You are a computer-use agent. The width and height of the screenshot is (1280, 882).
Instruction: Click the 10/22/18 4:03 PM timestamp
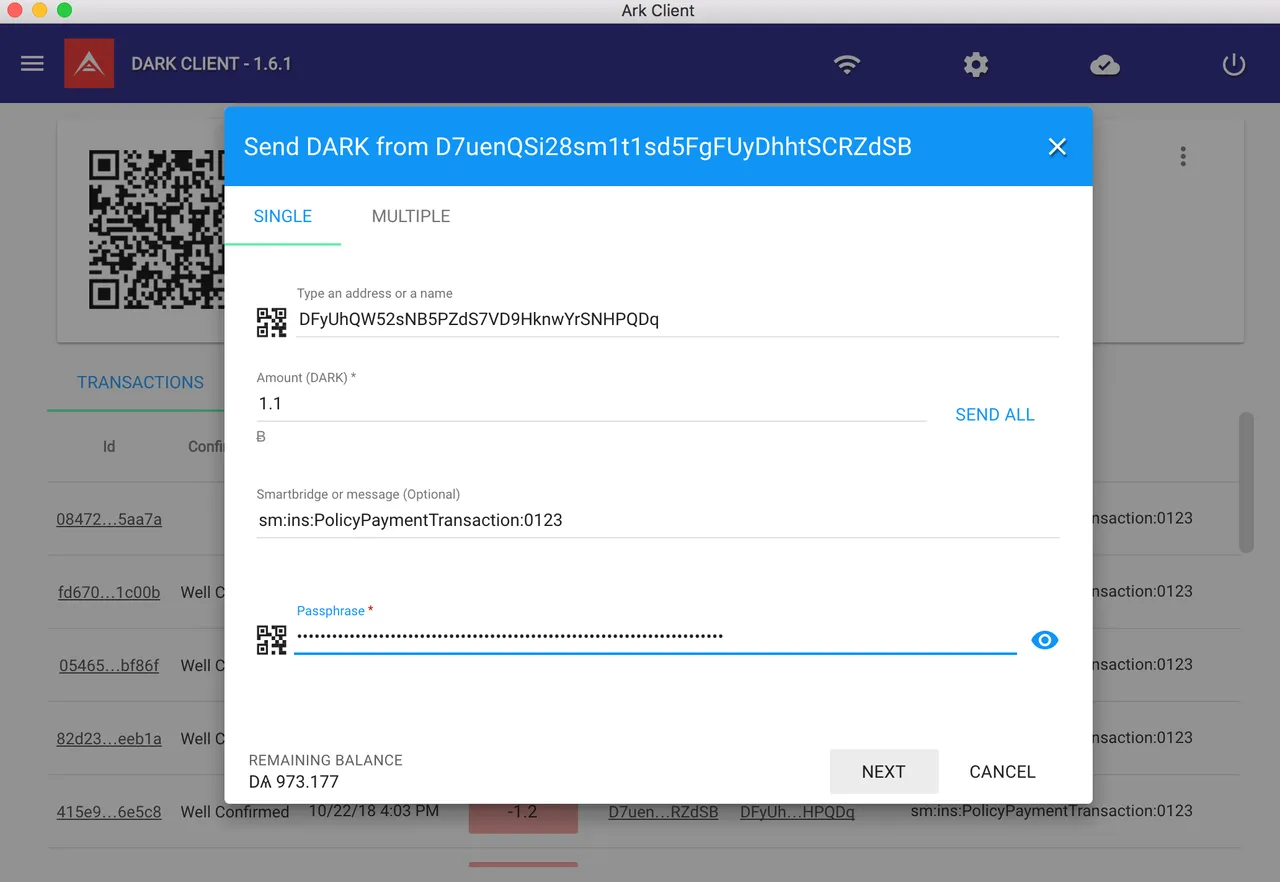click(373, 811)
